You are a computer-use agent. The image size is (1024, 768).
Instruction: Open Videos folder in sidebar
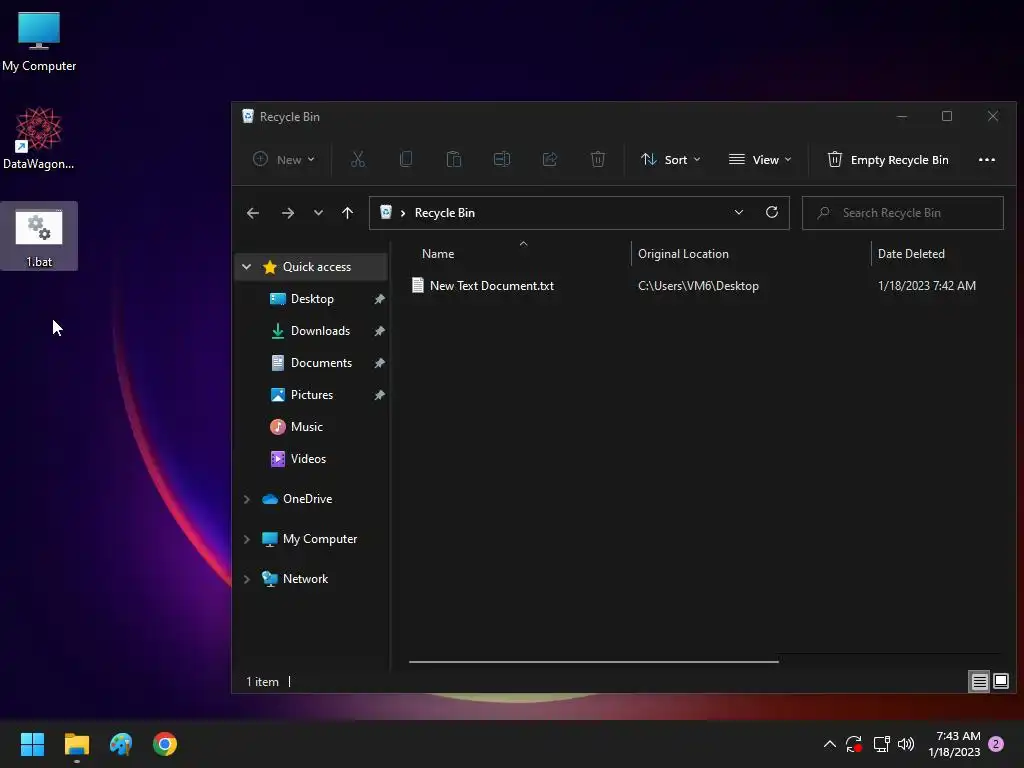(x=308, y=459)
